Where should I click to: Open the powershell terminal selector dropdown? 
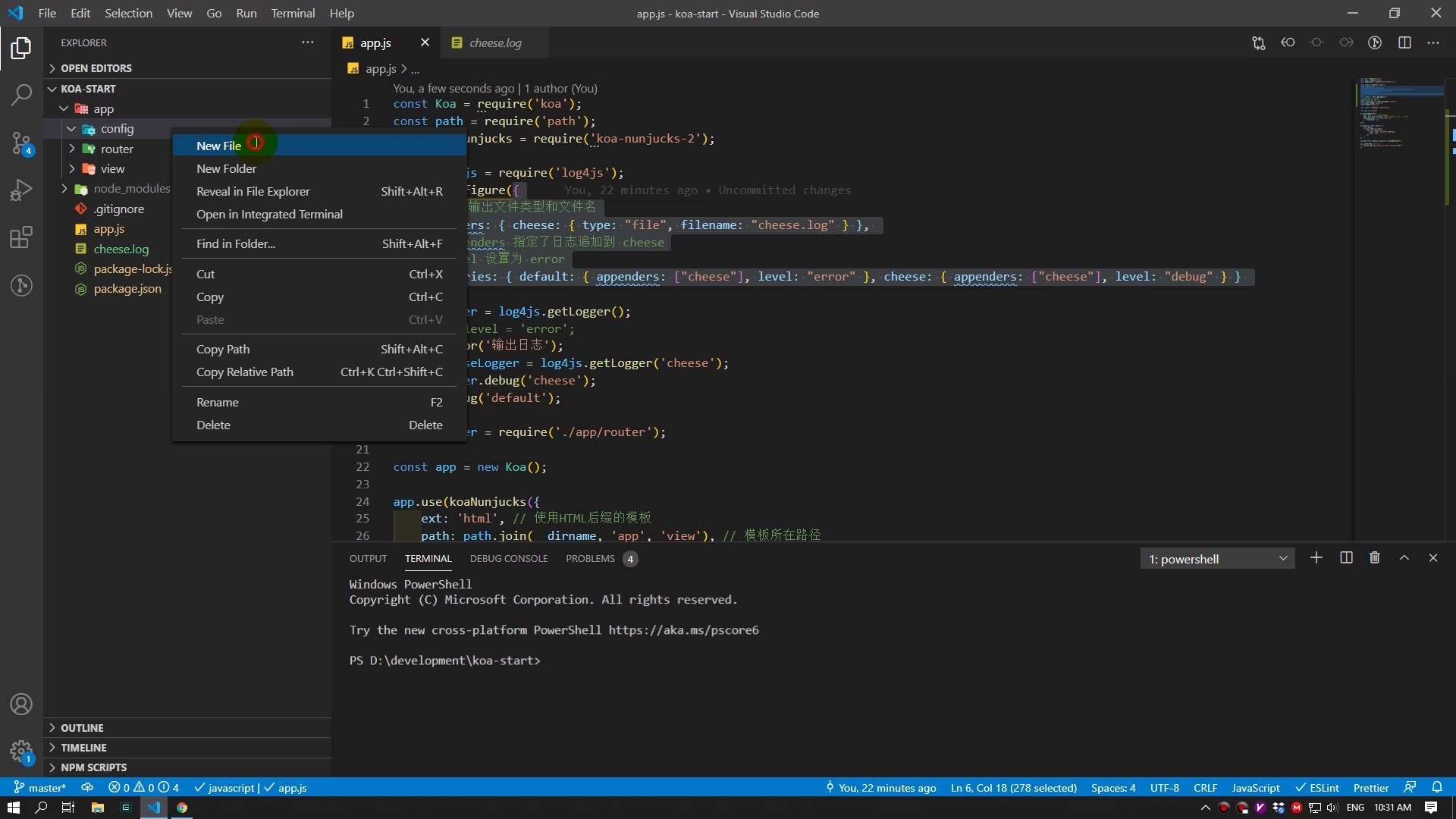[1217, 559]
